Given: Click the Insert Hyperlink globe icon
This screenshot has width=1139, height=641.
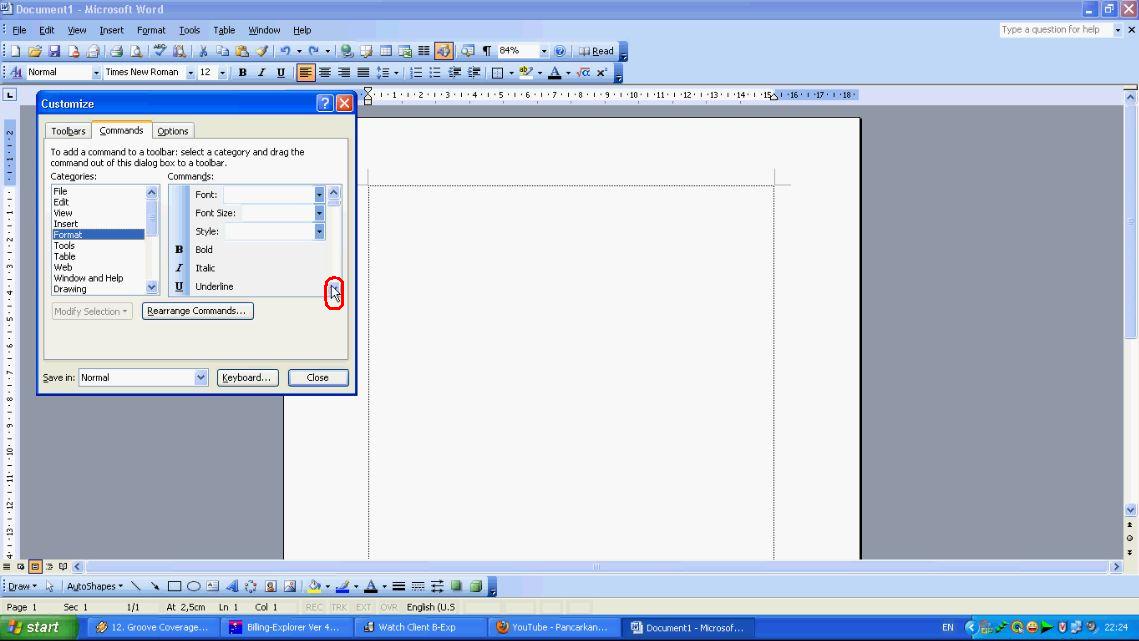Looking at the screenshot, I should click(x=346, y=51).
